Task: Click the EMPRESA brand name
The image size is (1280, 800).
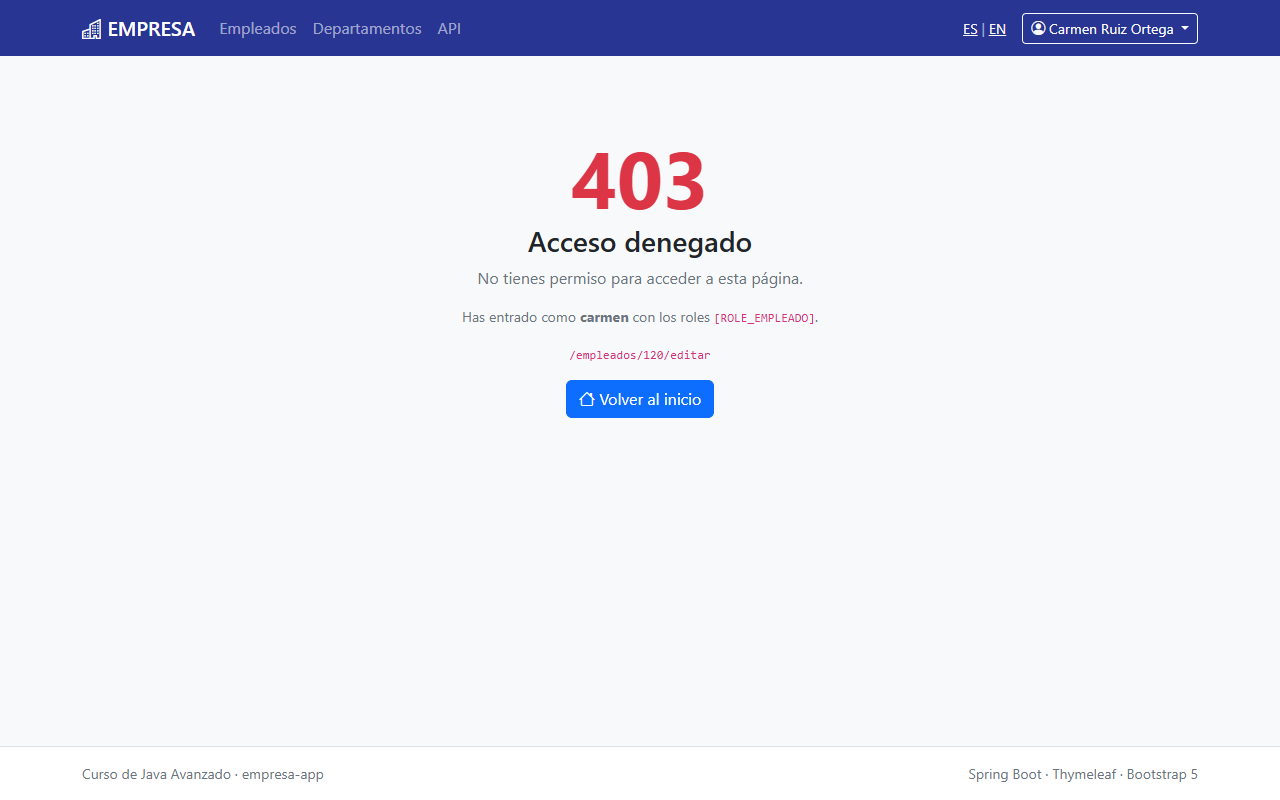Action: [x=151, y=29]
